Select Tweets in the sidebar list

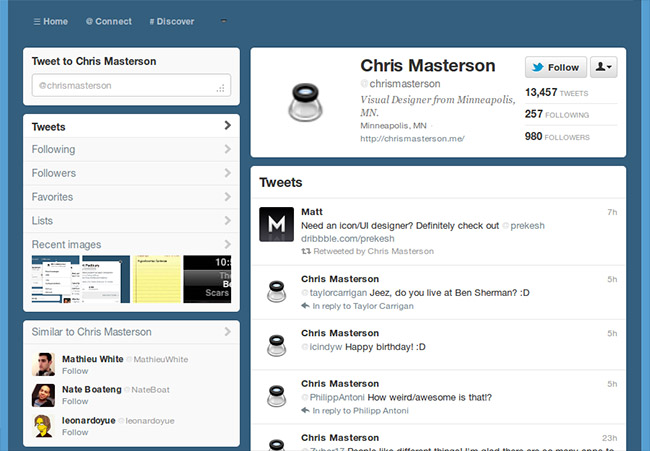click(131, 126)
